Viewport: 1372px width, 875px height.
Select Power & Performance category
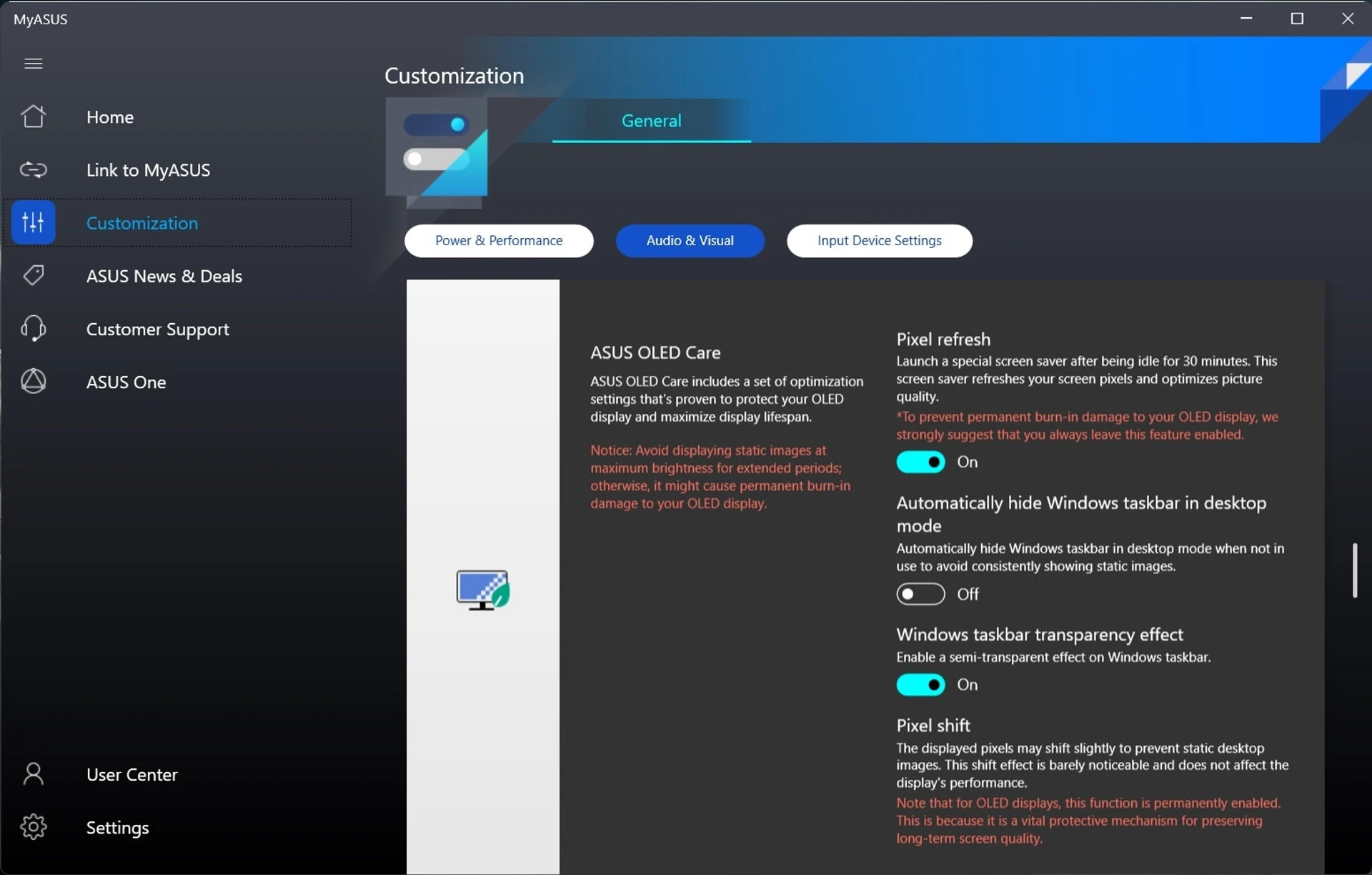pos(499,240)
